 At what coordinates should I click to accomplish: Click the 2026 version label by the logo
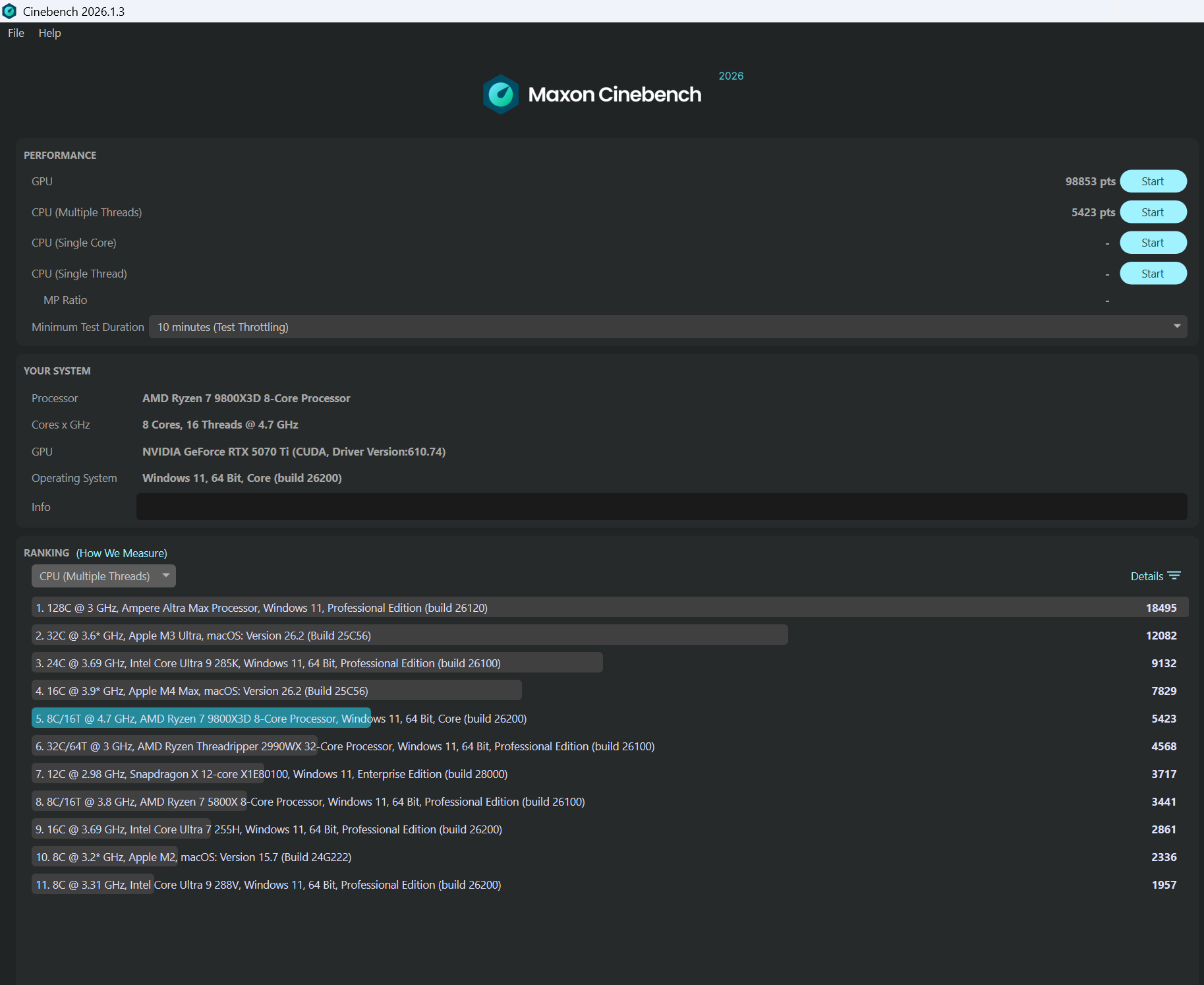[x=731, y=76]
